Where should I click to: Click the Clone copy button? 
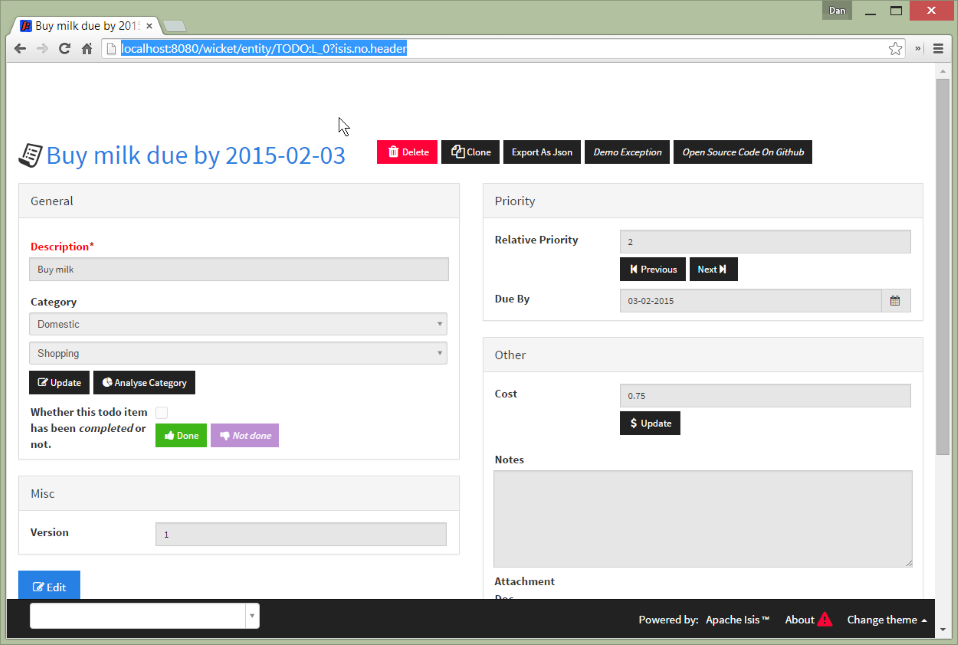click(470, 152)
